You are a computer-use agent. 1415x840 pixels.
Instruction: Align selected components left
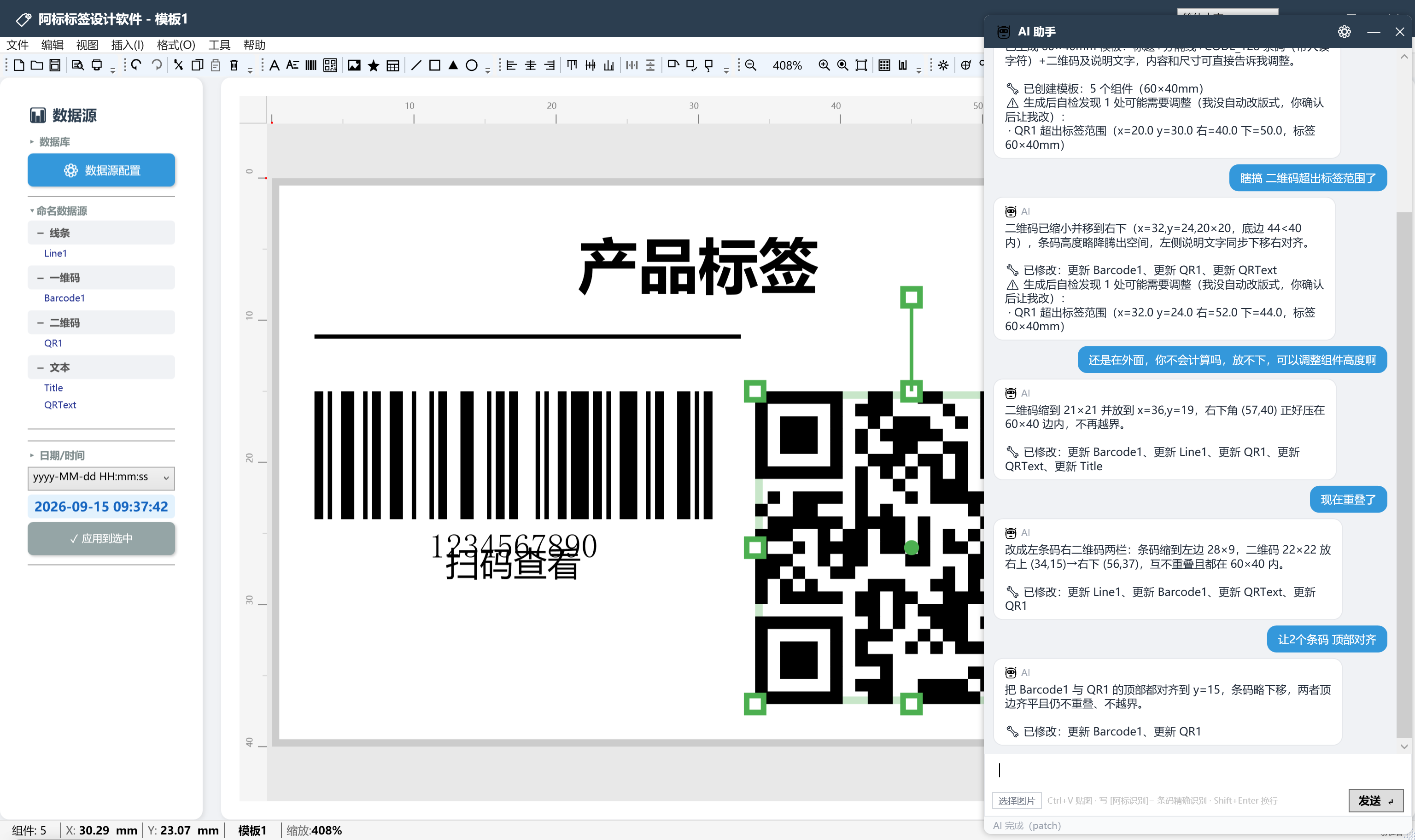512,65
